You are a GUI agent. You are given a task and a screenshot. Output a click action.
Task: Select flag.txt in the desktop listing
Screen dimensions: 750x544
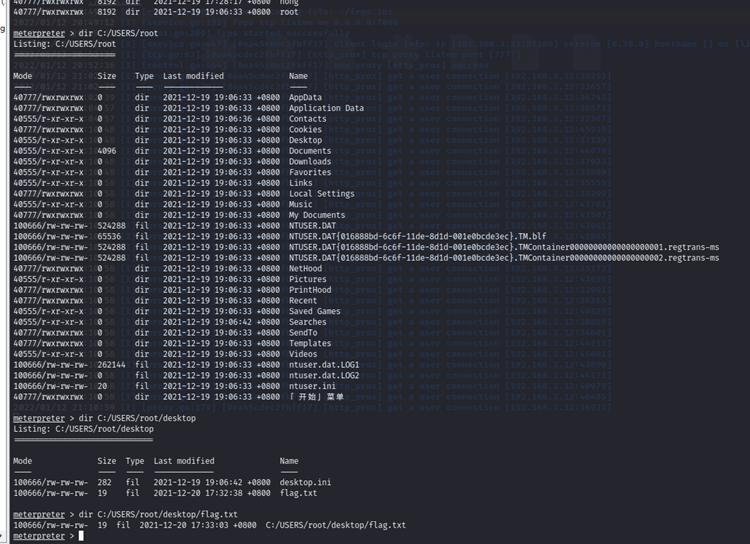pyautogui.click(x=298, y=493)
